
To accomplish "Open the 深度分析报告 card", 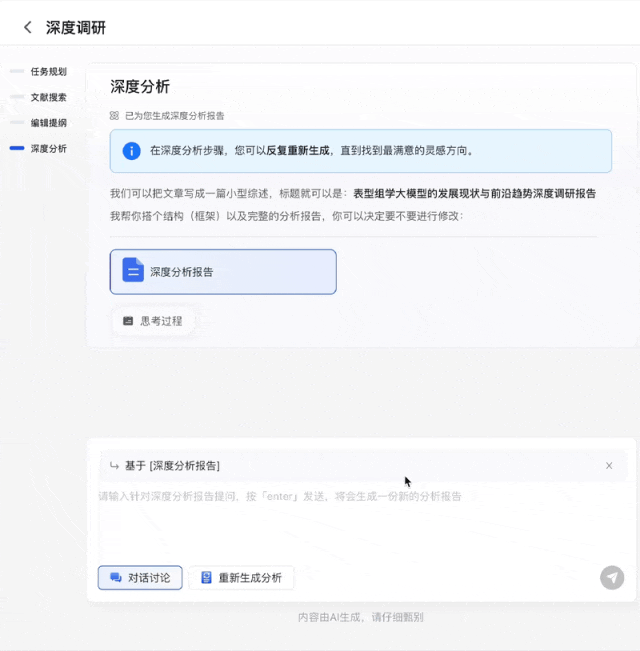I will [x=223, y=271].
